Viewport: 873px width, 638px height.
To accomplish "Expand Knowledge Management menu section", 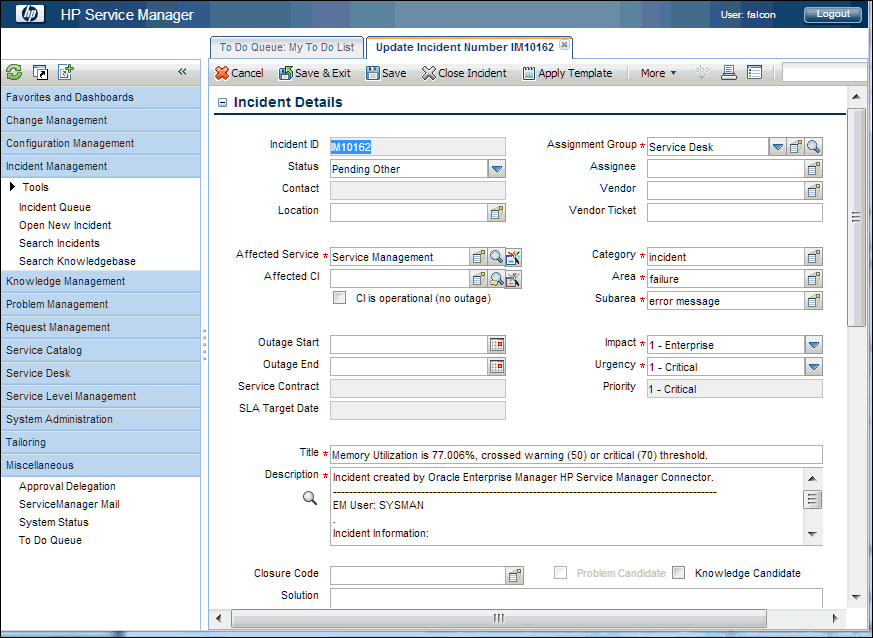I will (101, 281).
